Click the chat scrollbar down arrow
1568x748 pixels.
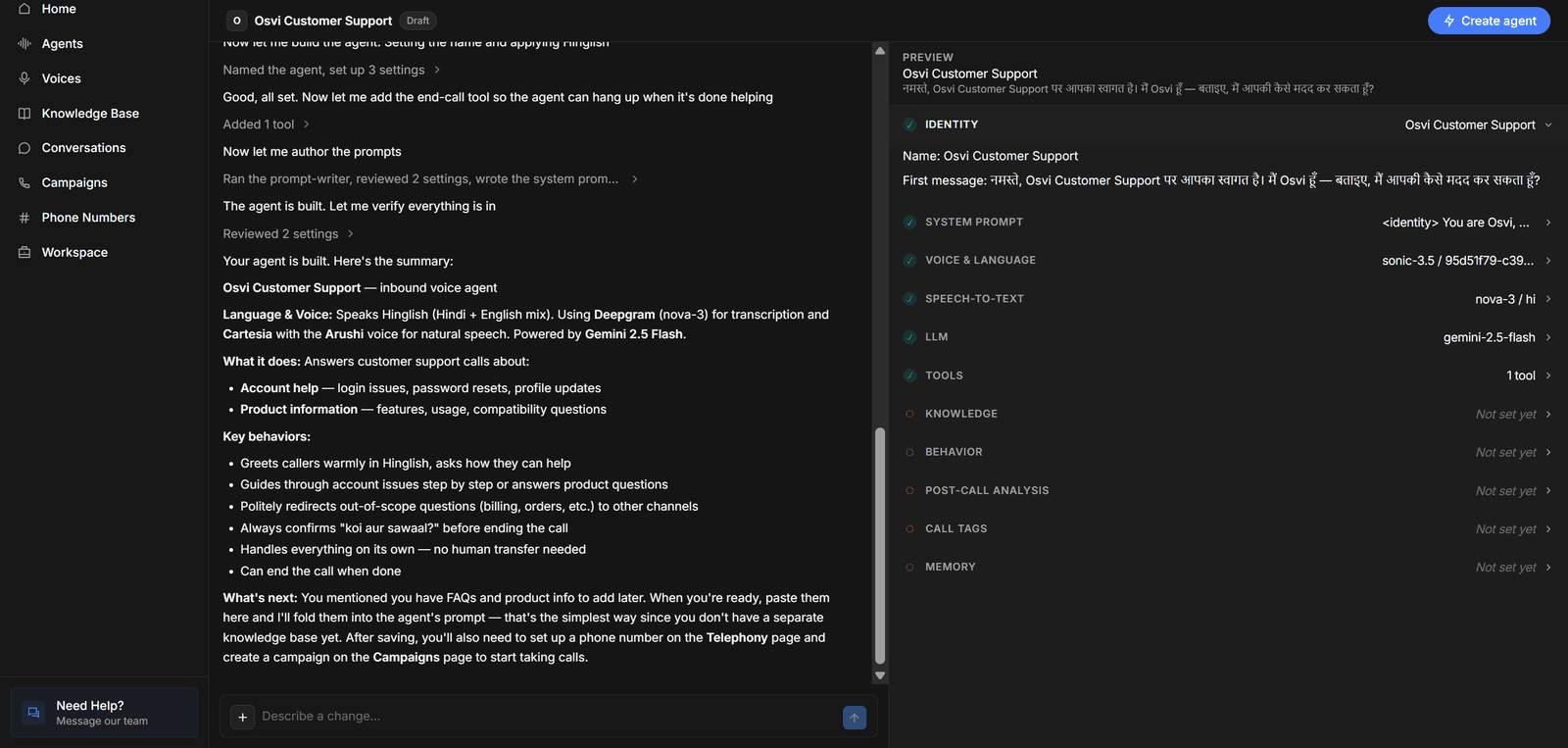tap(880, 675)
